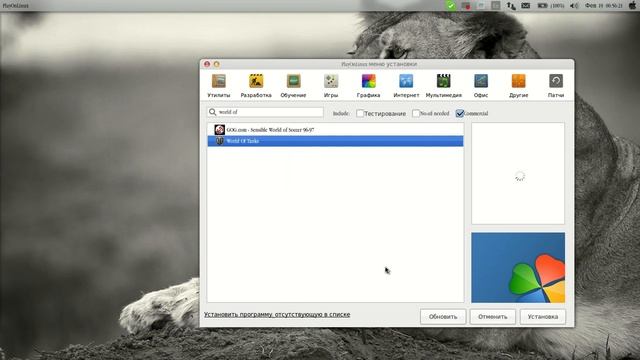Viewport: 640px width, 360px height.
Task: Enable the Тестирование (Testing) checkbox
Action: (360, 113)
